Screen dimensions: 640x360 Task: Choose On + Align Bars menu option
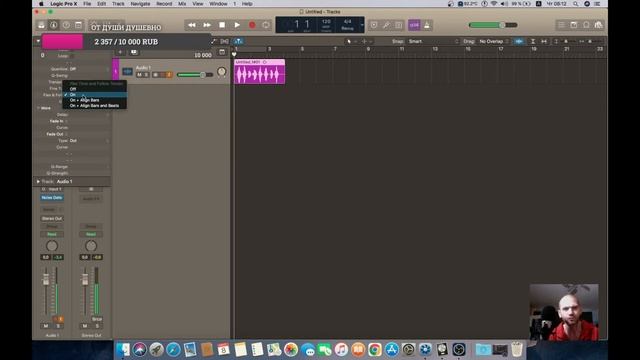point(95,100)
